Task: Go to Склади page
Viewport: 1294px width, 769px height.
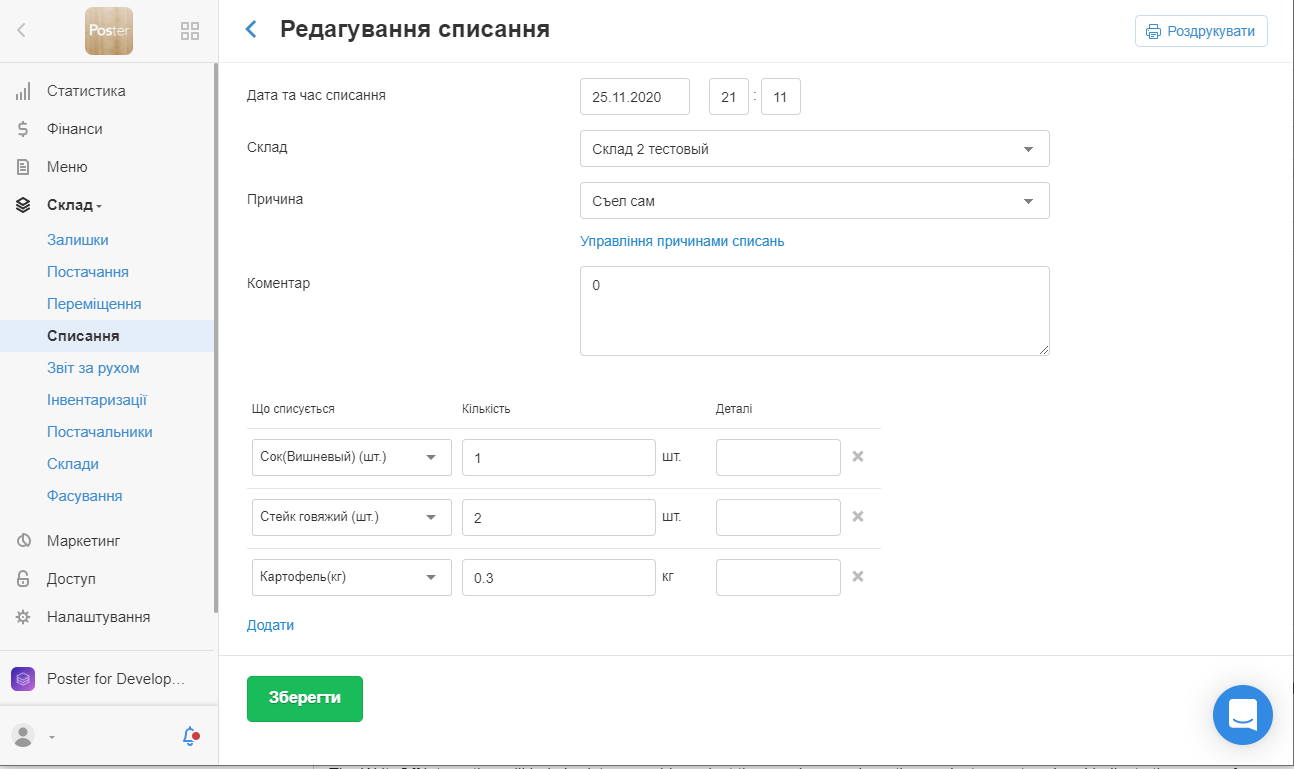Action: (73, 464)
